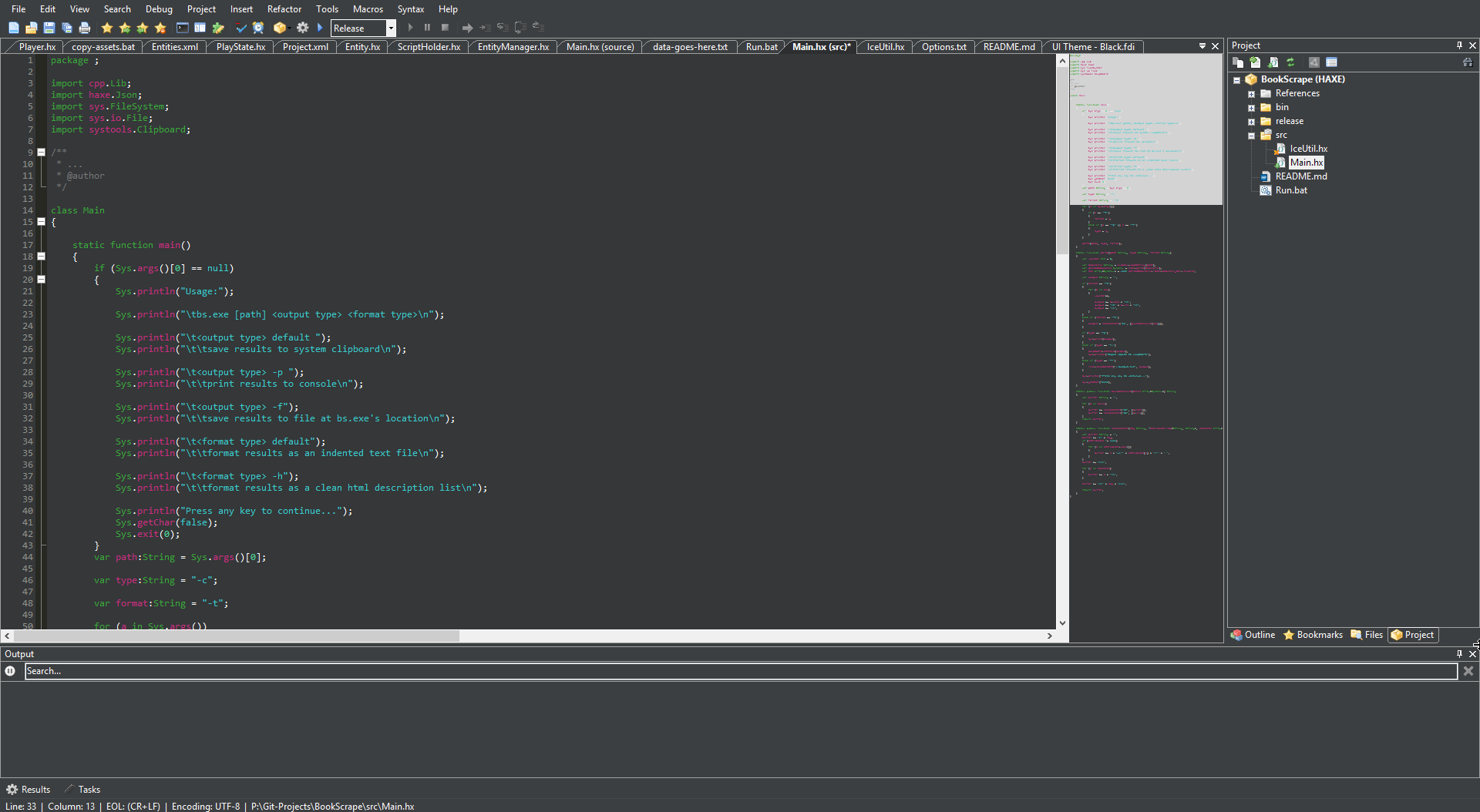Show the Files panel tab
This screenshot has height=812, width=1480.
tap(1367, 635)
